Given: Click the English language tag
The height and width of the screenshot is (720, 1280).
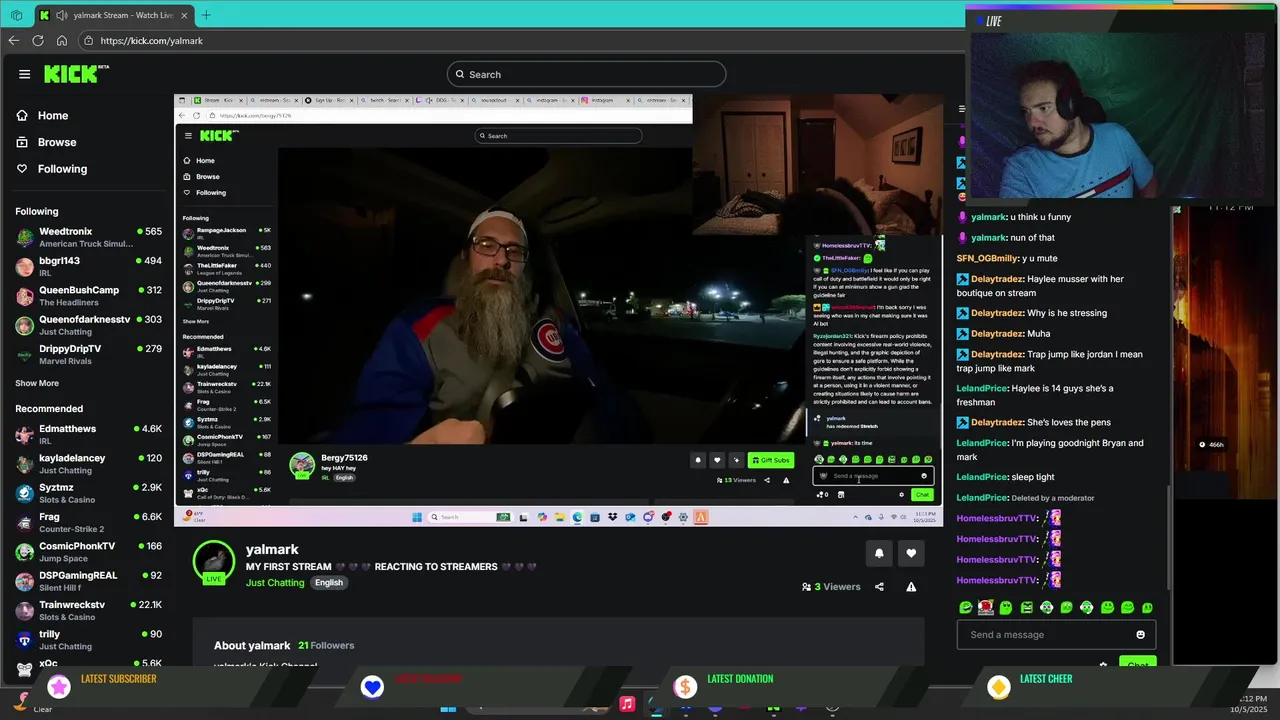Looking at the screenshot, I should tap(329, 583).
